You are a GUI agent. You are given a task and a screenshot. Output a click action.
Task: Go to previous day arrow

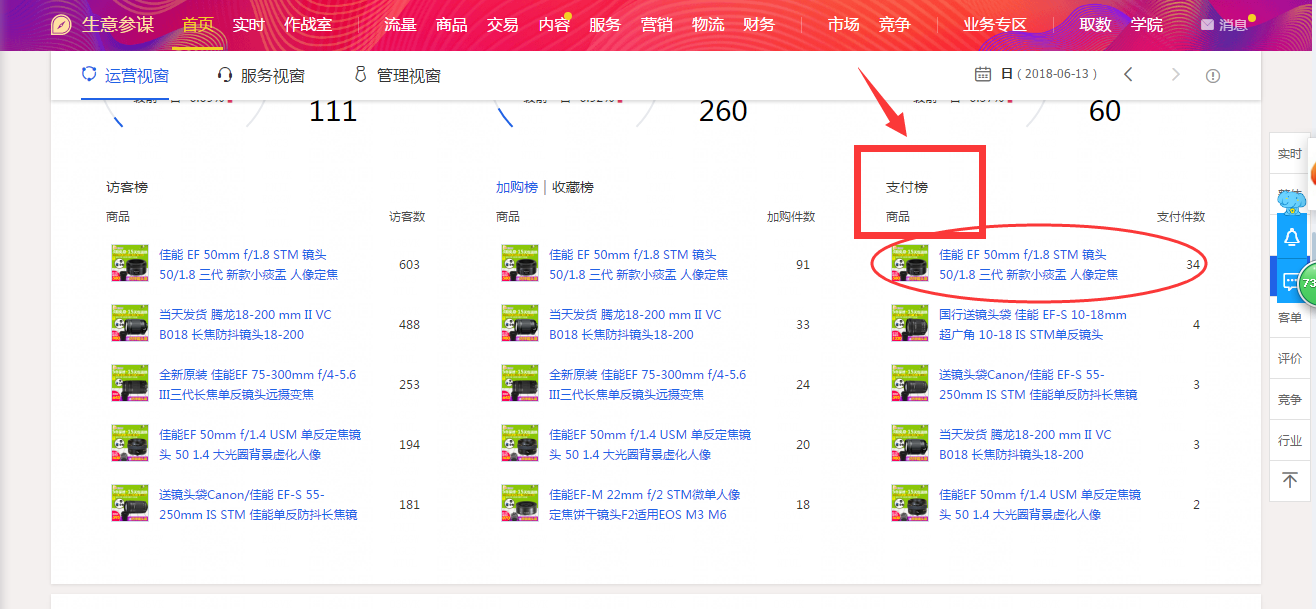coord(1128,74)
